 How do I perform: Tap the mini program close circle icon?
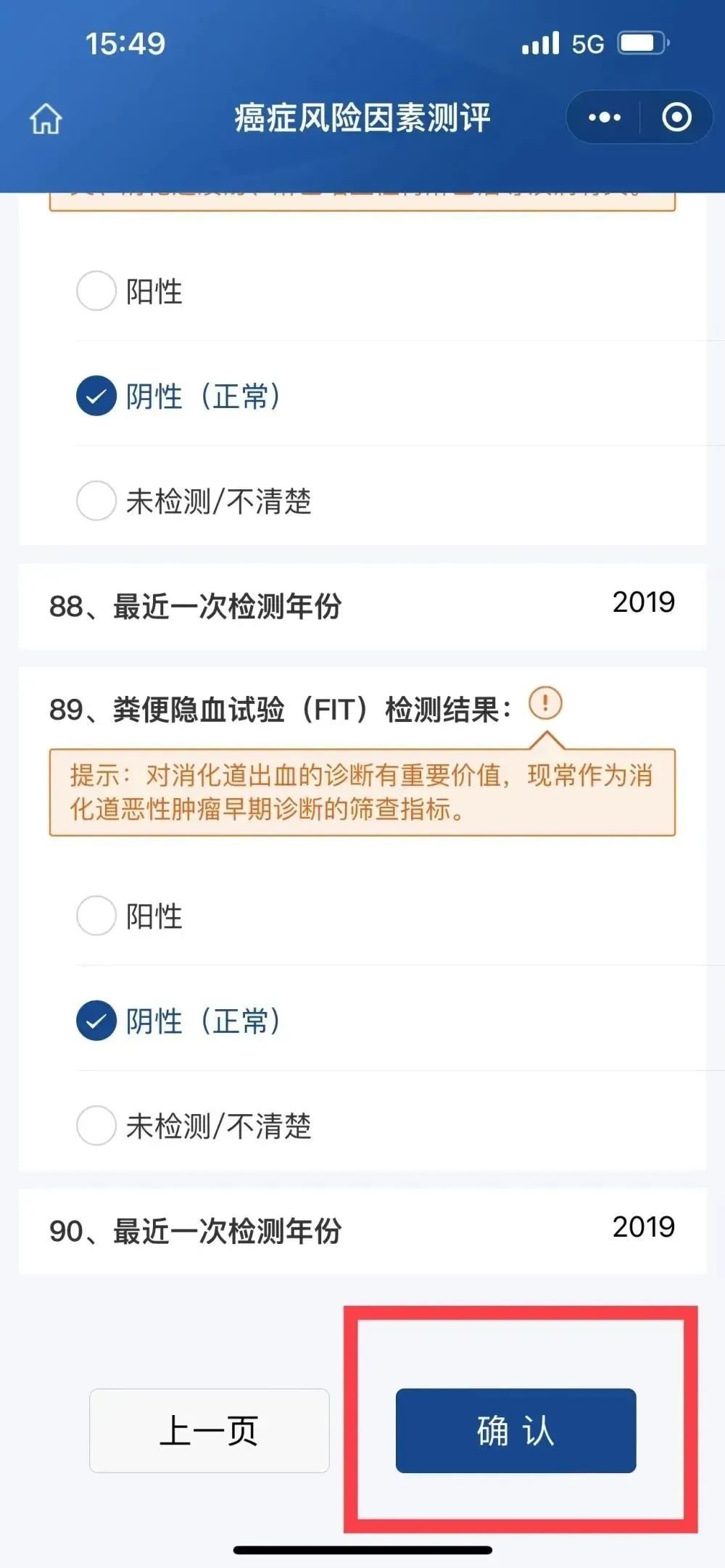click(x=676, y=117)
